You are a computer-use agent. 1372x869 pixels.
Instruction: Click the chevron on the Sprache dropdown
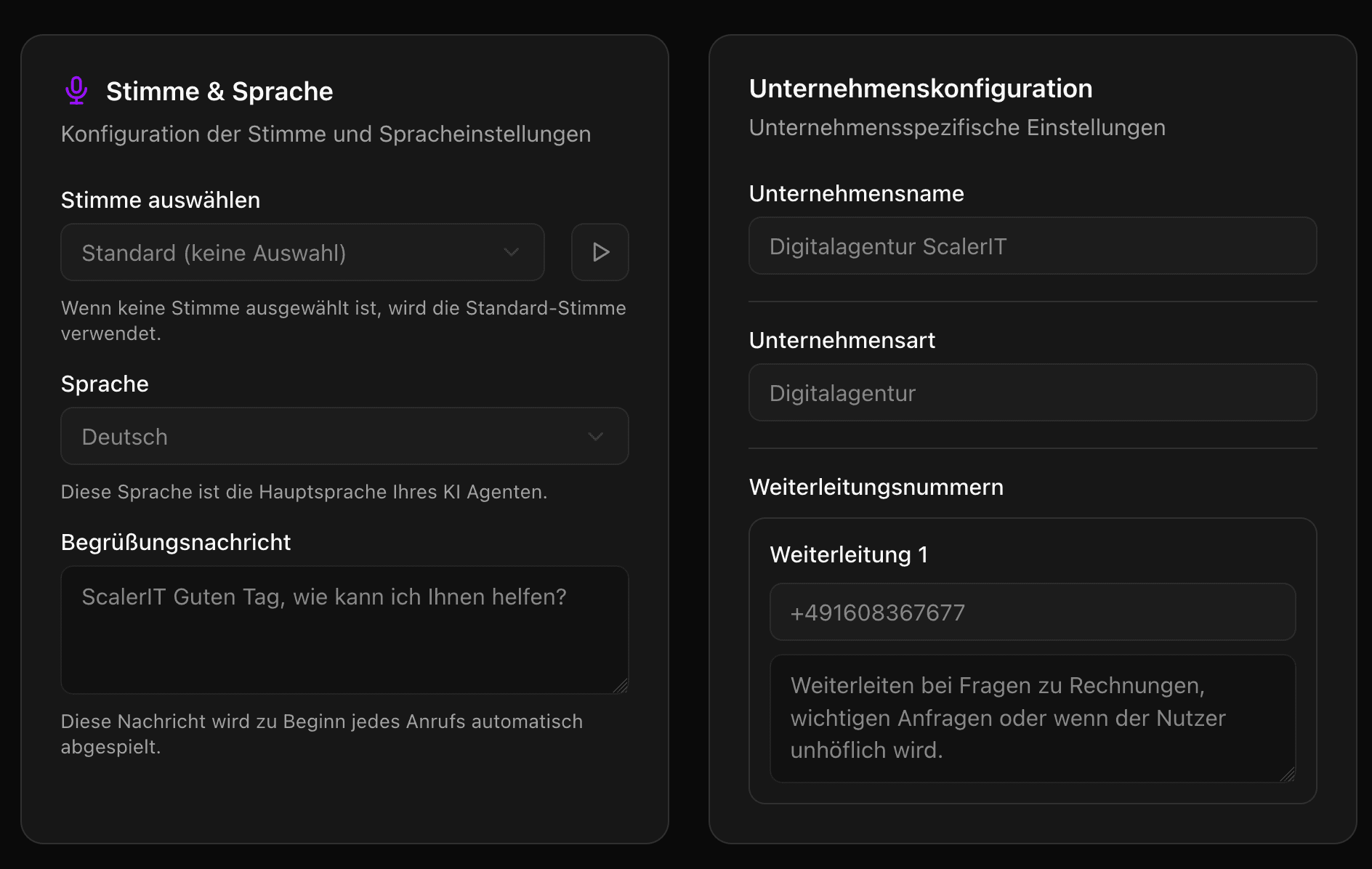coord(596,436)
